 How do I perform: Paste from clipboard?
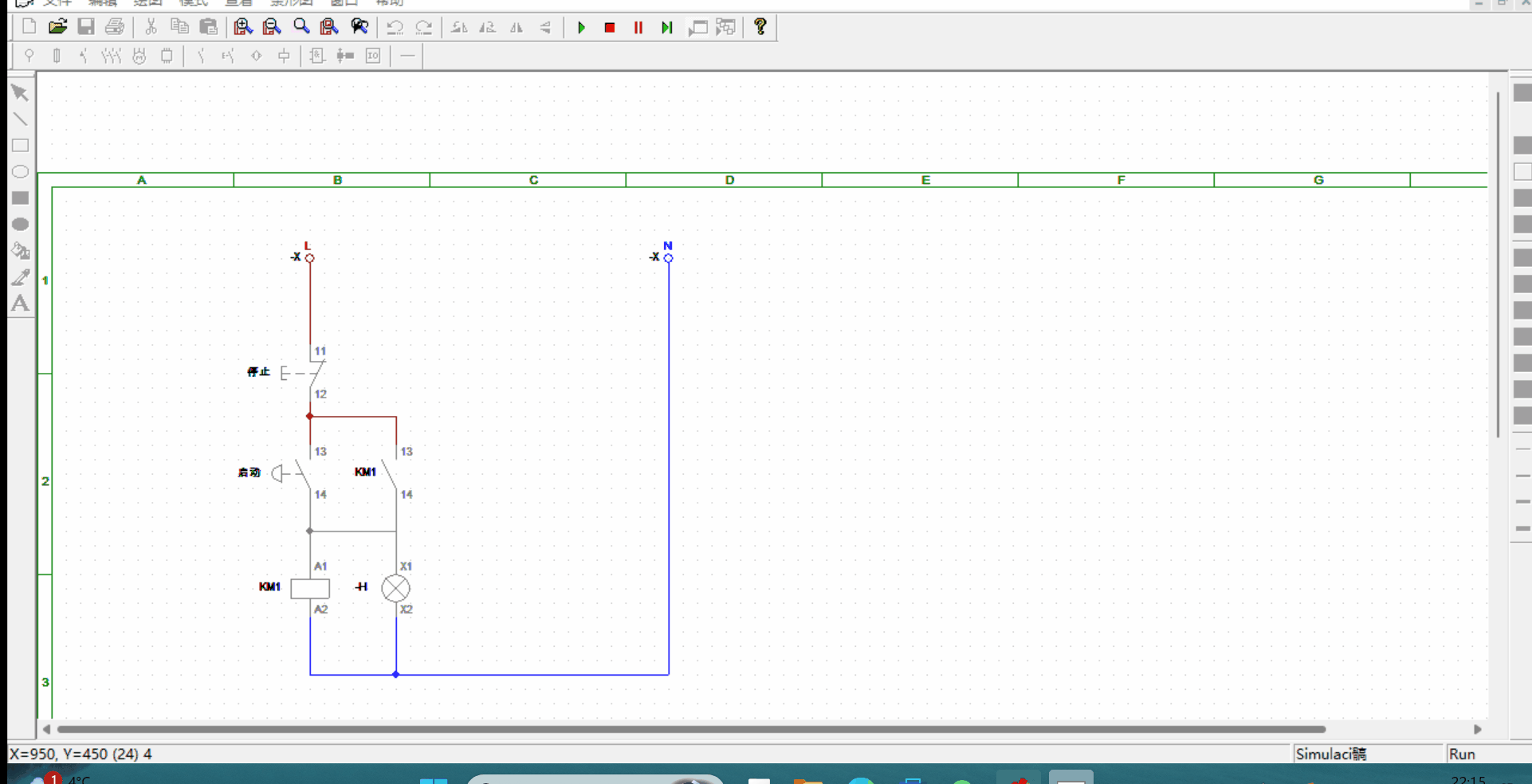click(208, 27)
